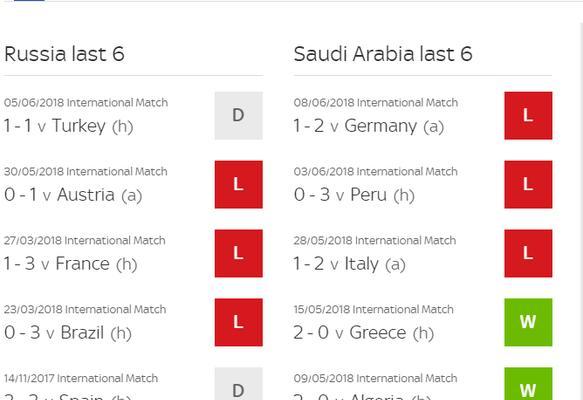Click the Saudi Arabia last 6 heading
Screen dimensions: 583x400
click(383, 54)
